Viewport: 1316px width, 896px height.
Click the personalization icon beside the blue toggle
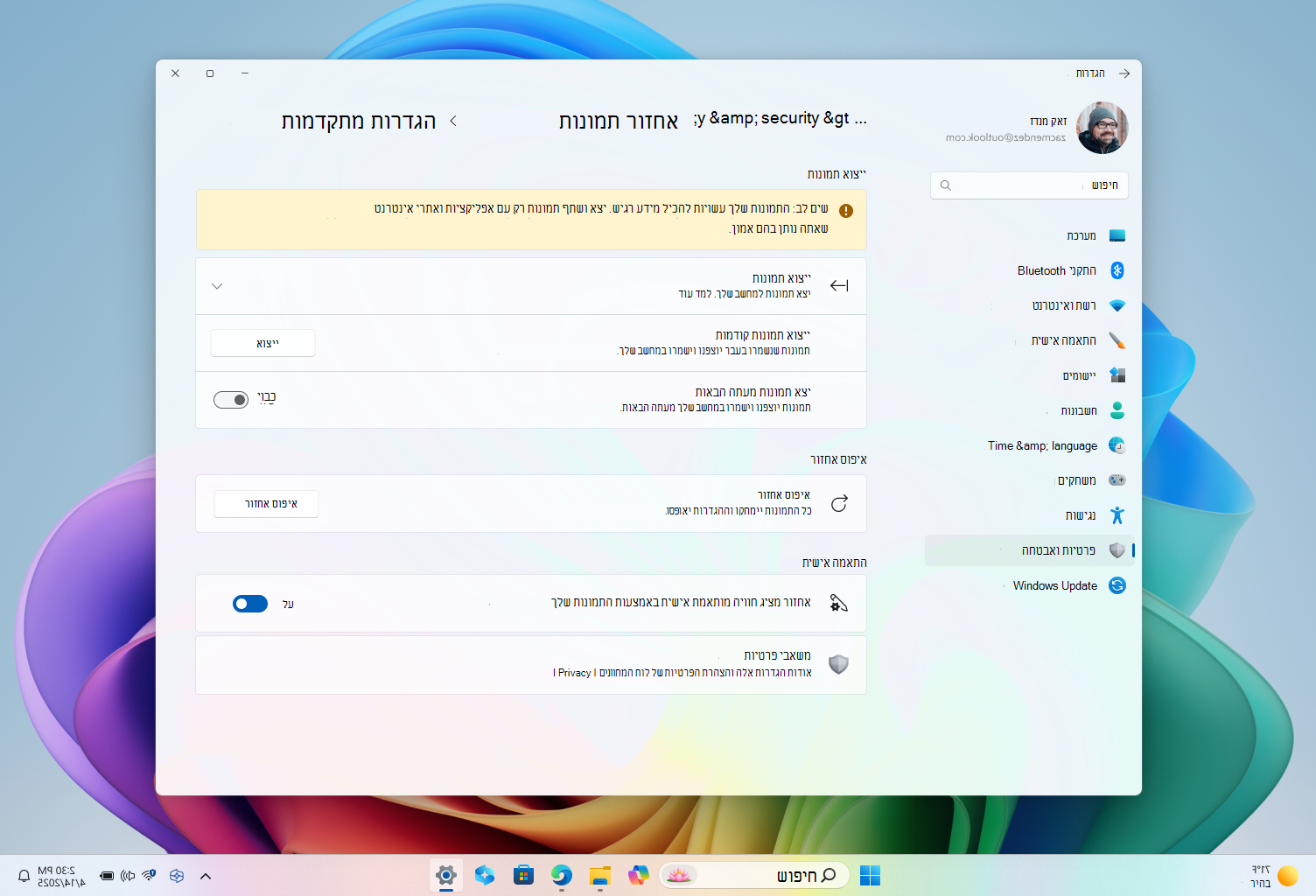tap(838, 603)
